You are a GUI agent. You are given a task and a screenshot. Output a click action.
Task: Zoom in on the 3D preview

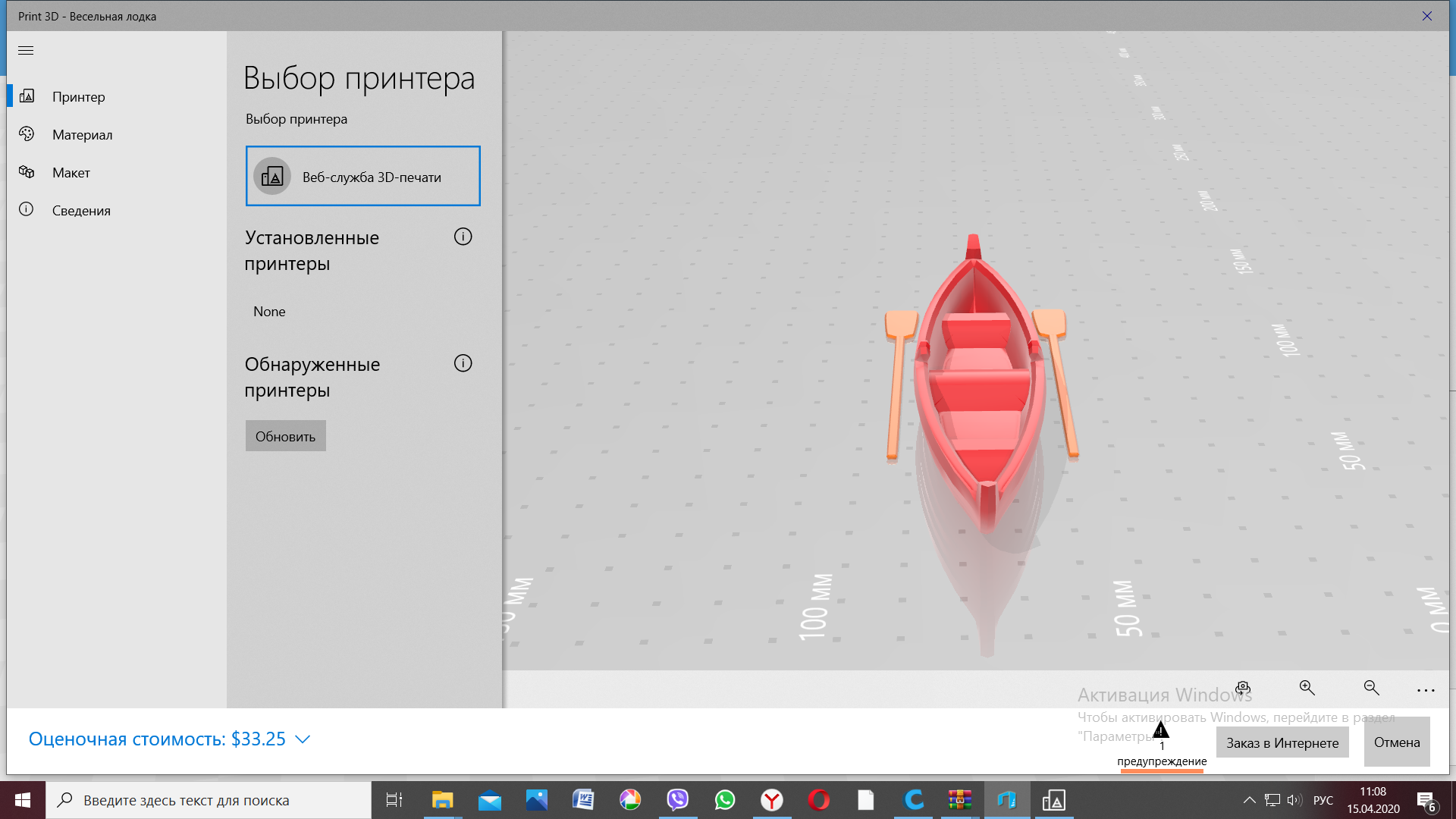tap(1307, 688)
